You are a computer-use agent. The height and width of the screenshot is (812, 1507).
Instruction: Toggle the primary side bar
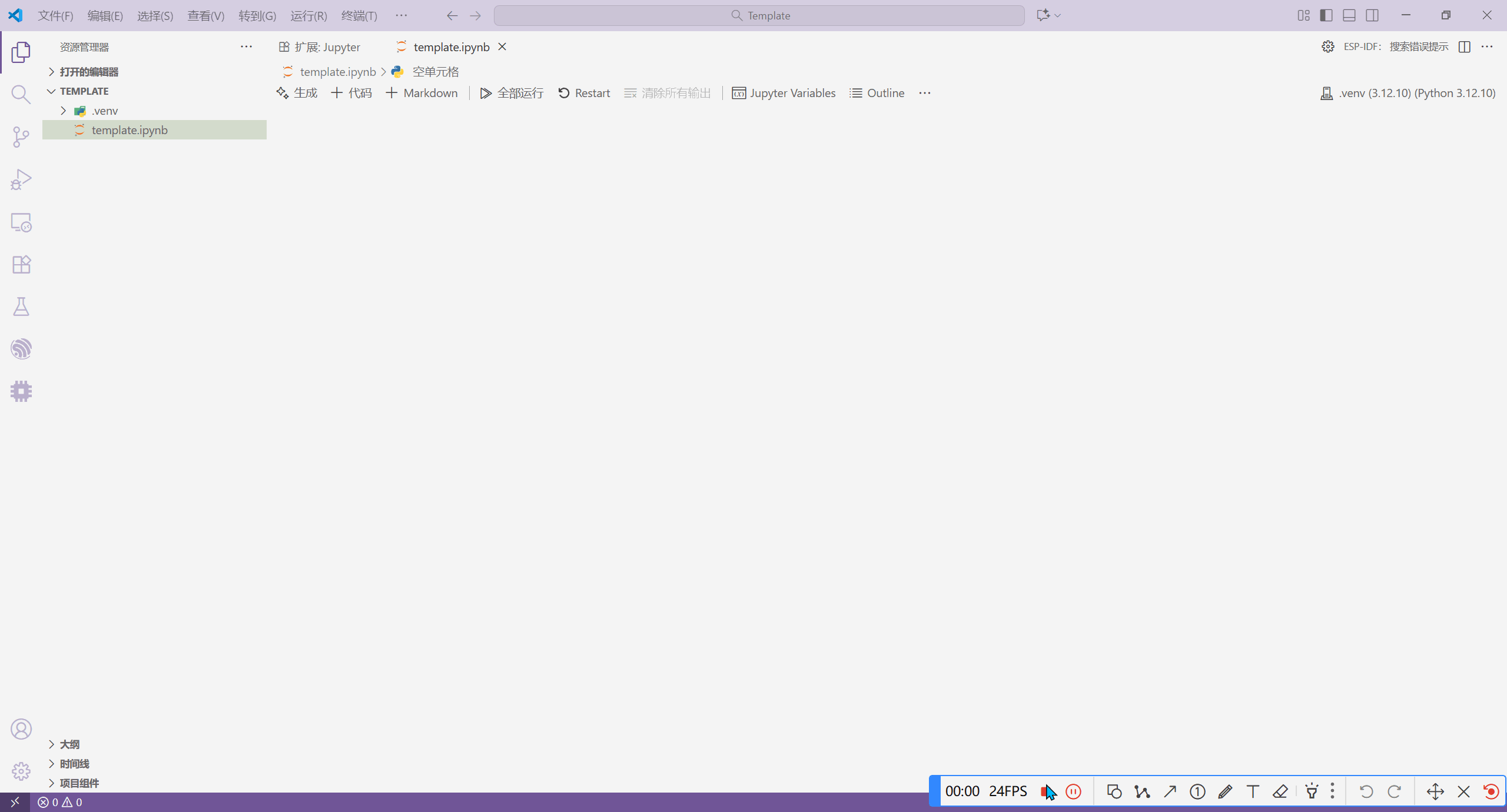coord(1326,15)
